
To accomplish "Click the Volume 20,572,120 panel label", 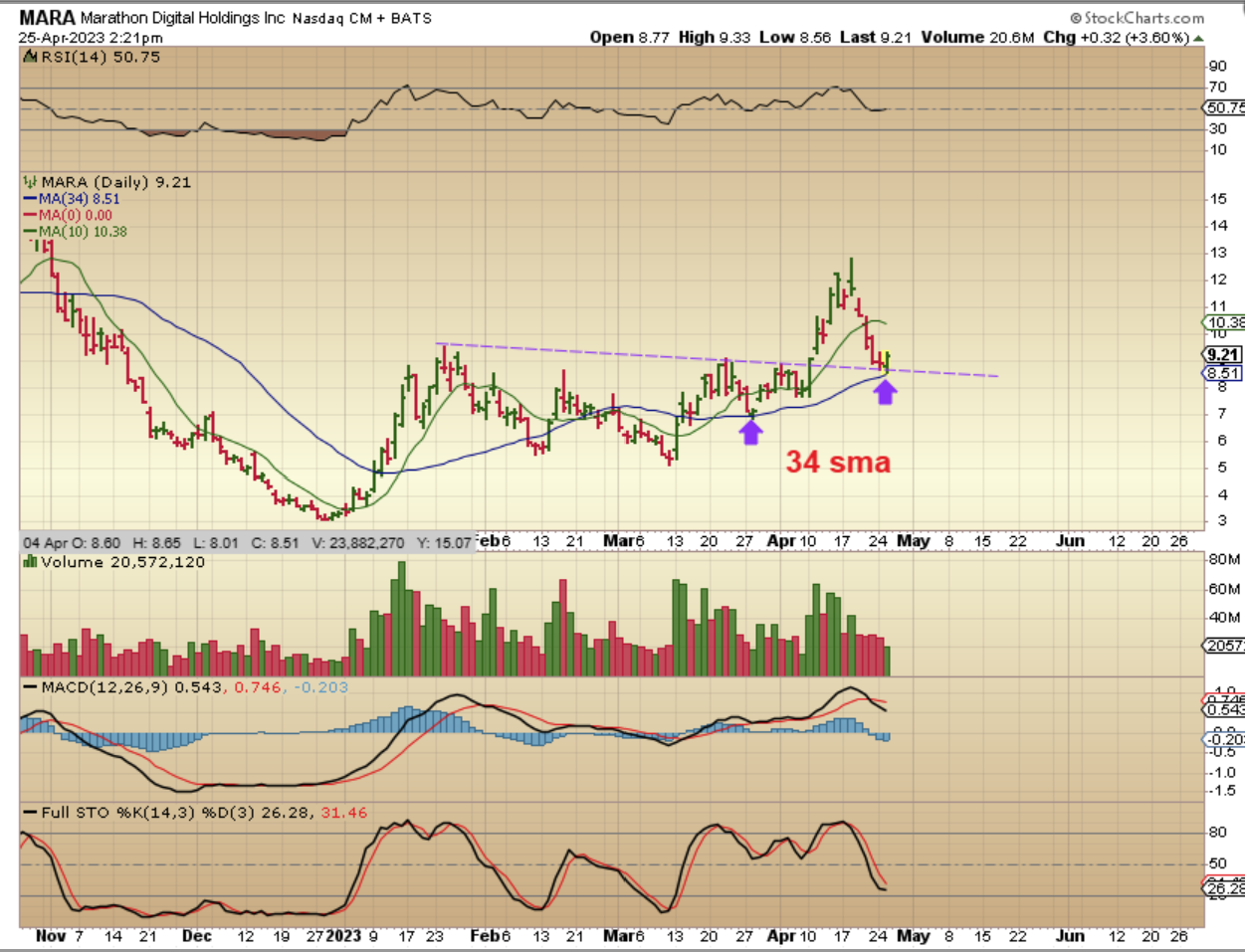I will click(122, 562).
